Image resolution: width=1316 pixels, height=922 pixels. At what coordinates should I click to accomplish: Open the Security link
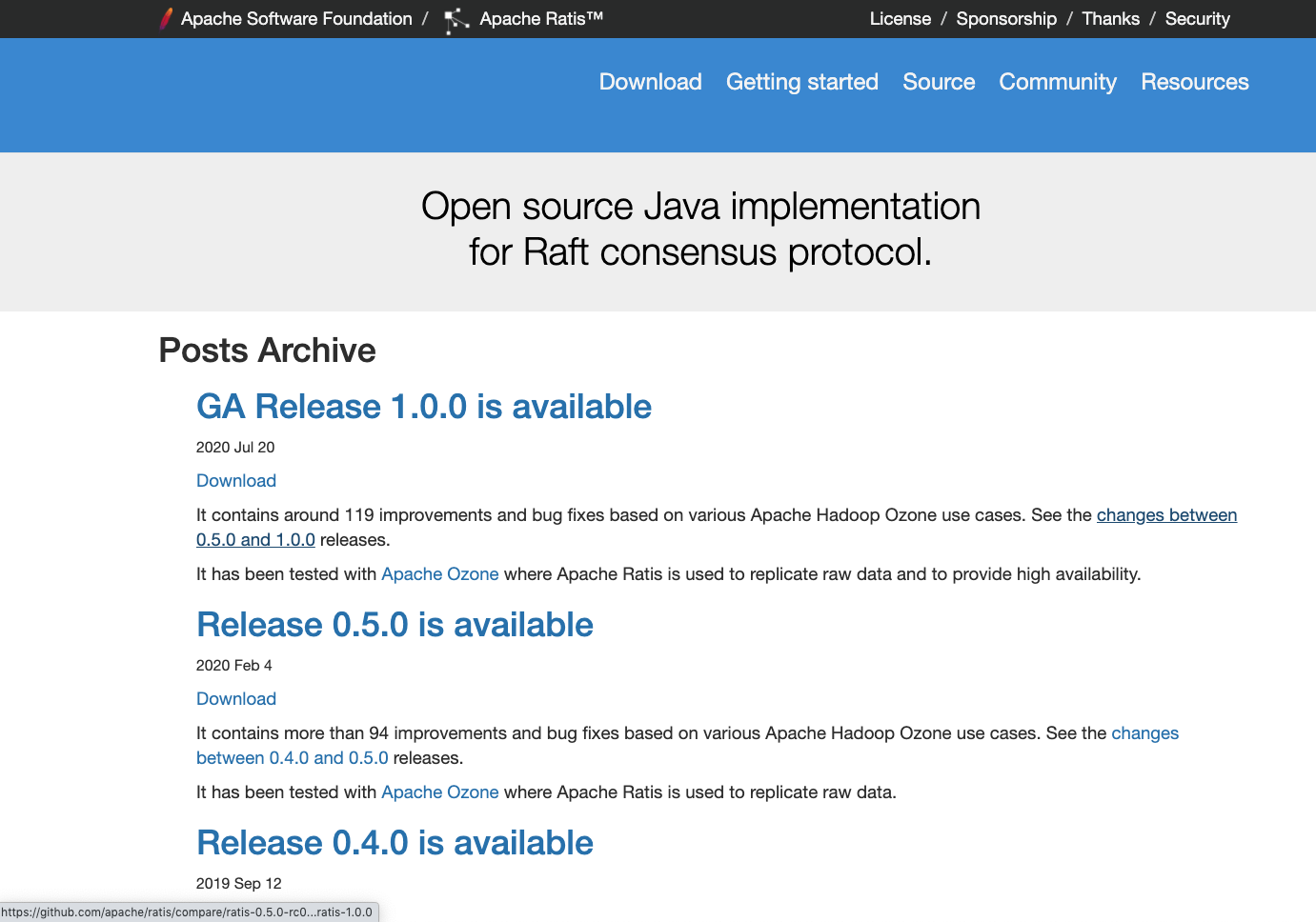1198,19
